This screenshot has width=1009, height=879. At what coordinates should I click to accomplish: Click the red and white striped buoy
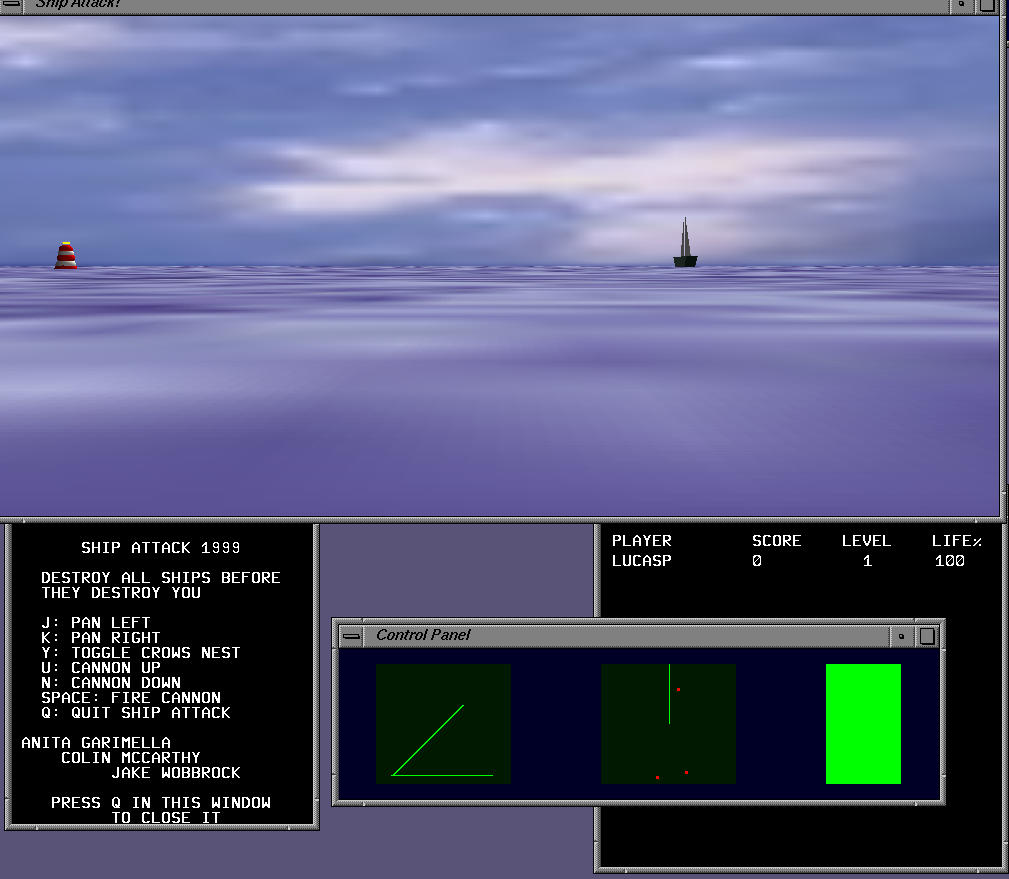(x=66, y=257)
